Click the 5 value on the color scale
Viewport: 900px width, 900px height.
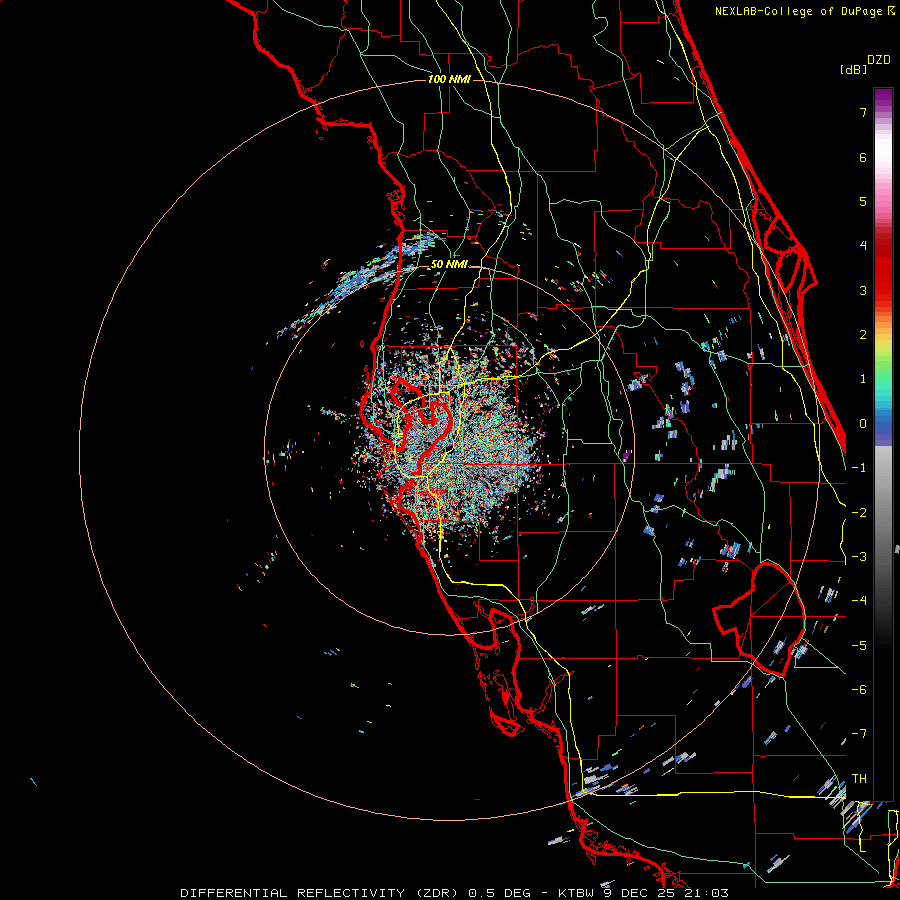click(x=863, y=201)
